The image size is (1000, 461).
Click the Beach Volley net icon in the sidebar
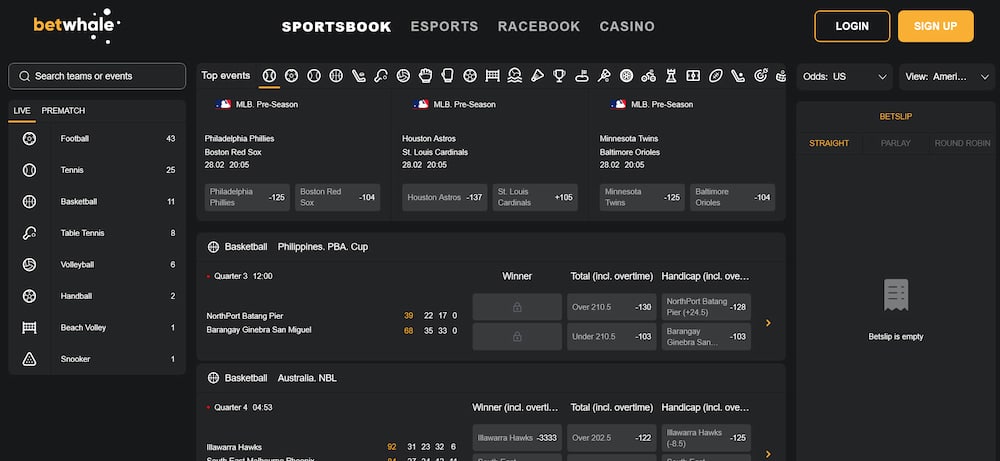(29, 328)
